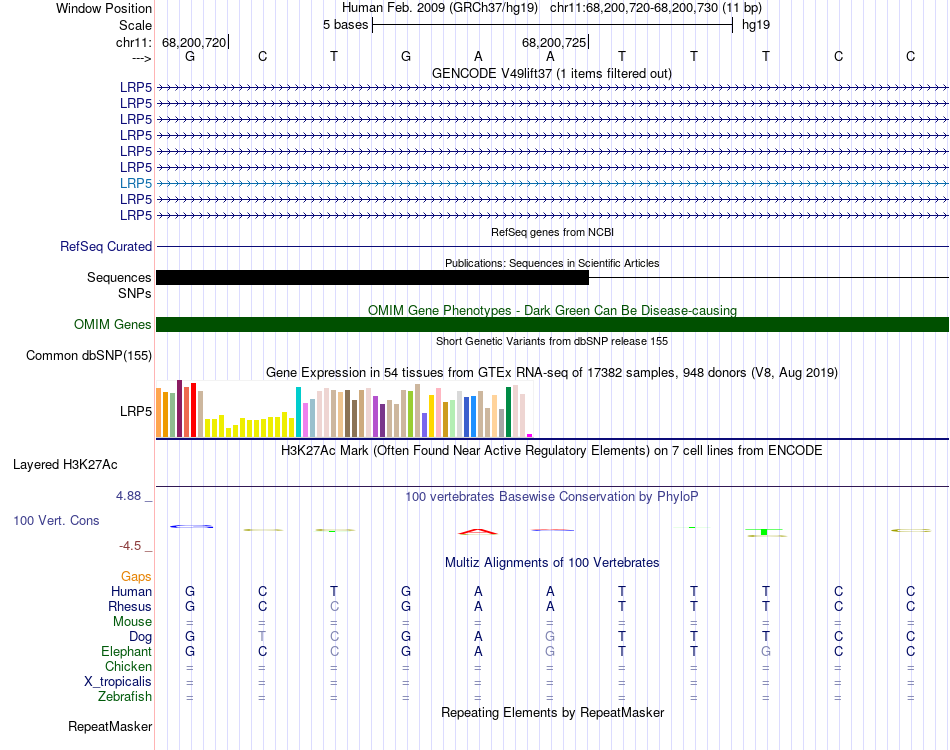The image size is (950, 750).
Task: Click the Gaps row label
Action: (136, 577)
